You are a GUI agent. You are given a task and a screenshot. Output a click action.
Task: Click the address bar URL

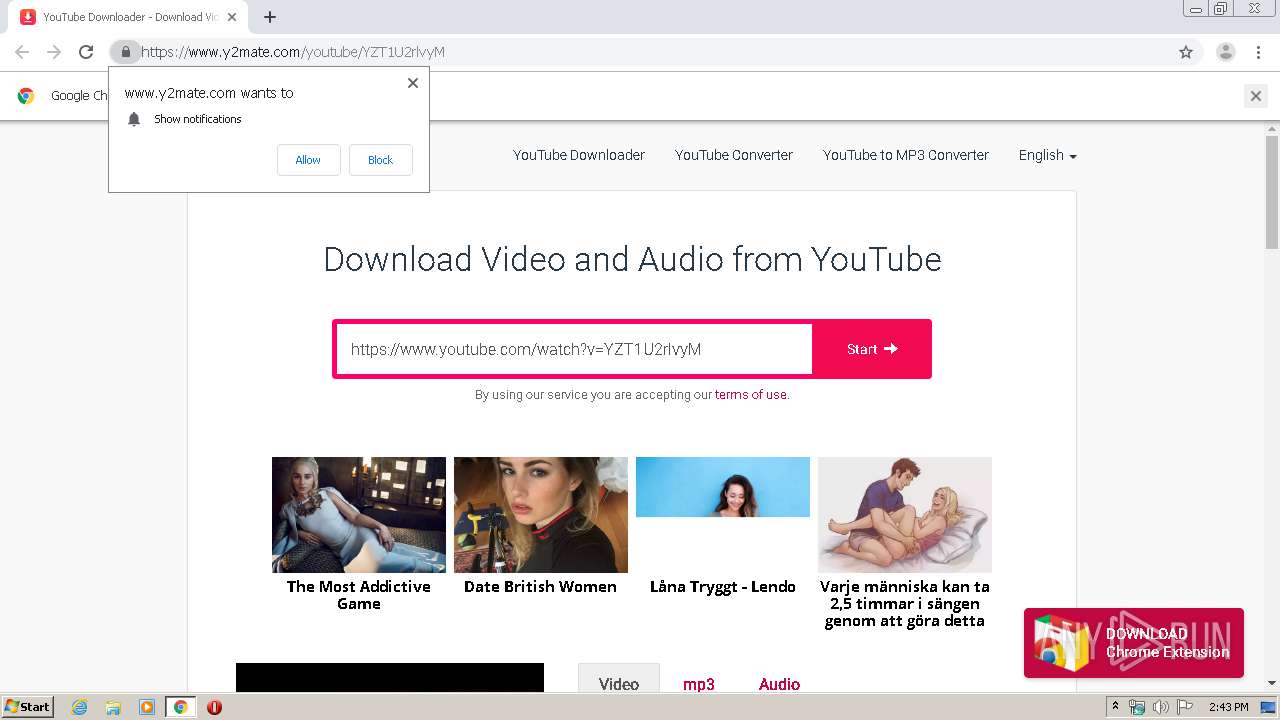click(293, 52)
